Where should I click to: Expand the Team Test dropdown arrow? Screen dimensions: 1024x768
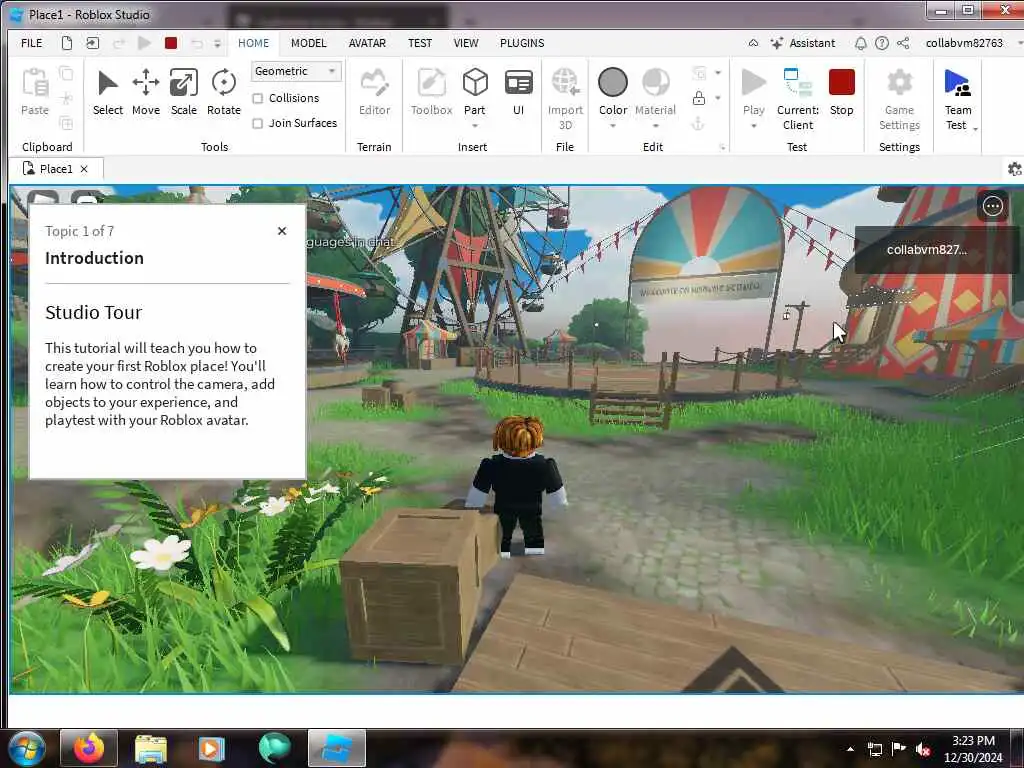click(976, 129)
